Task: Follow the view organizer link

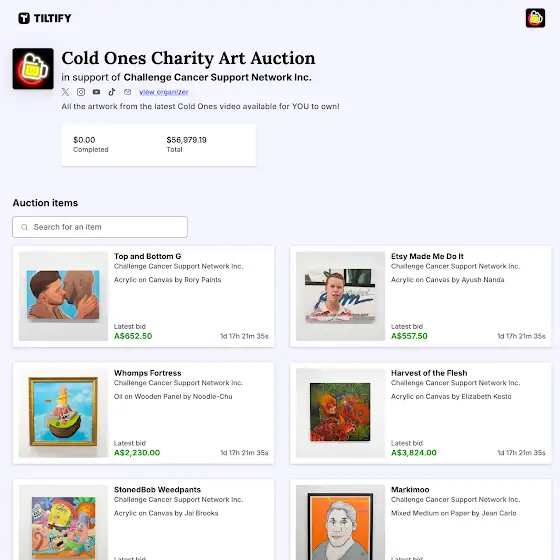Action: pos(164,92)
